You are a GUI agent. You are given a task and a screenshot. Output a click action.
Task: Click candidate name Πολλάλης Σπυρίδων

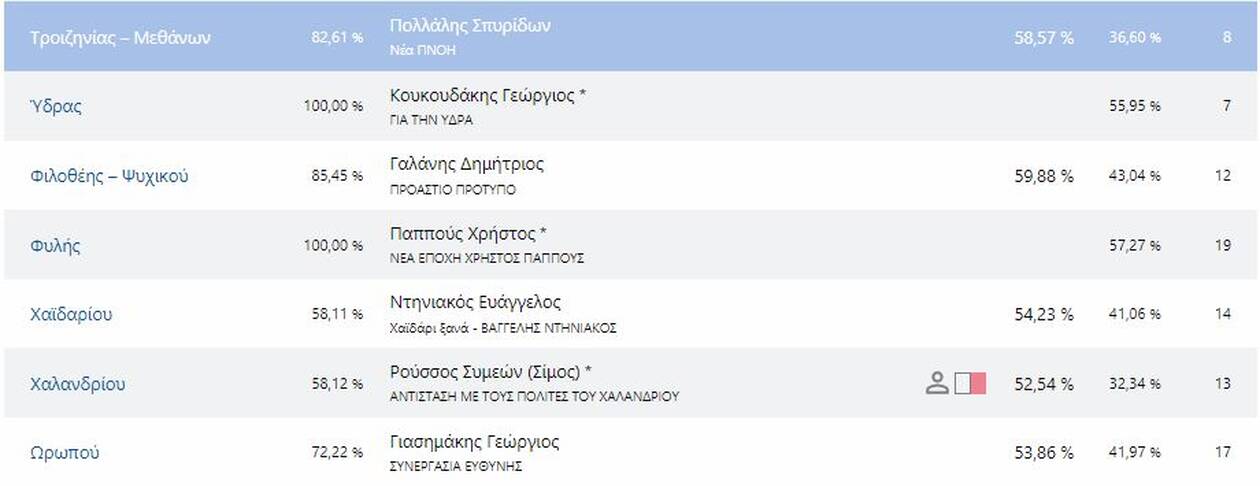point(469,27)
